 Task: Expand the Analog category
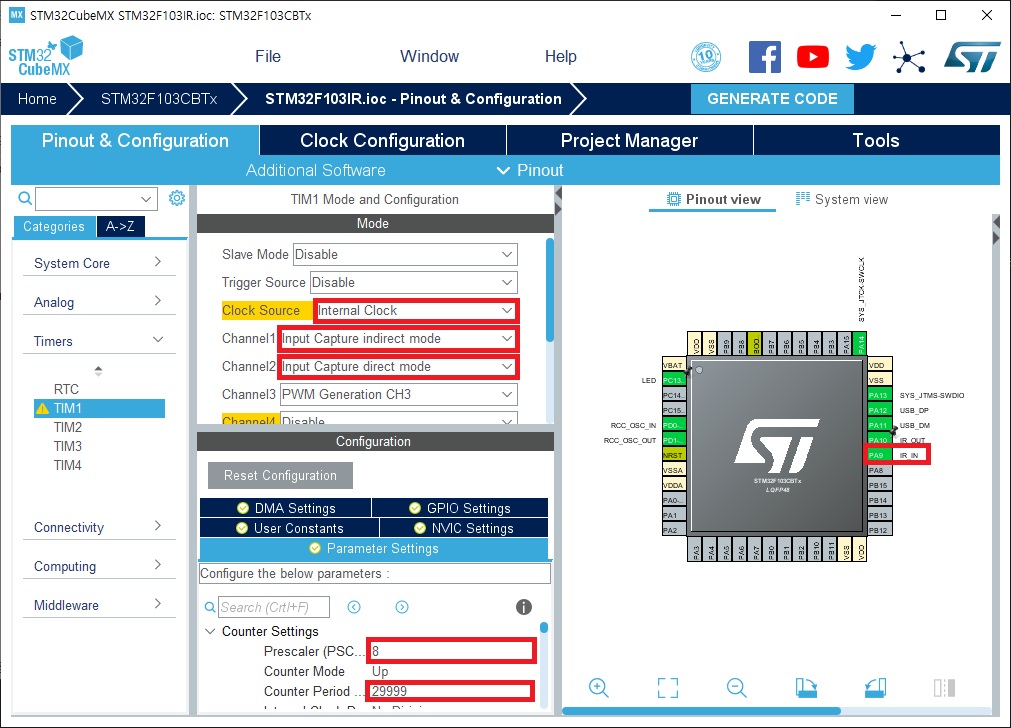pyautogui.click(x=99, y=302)
